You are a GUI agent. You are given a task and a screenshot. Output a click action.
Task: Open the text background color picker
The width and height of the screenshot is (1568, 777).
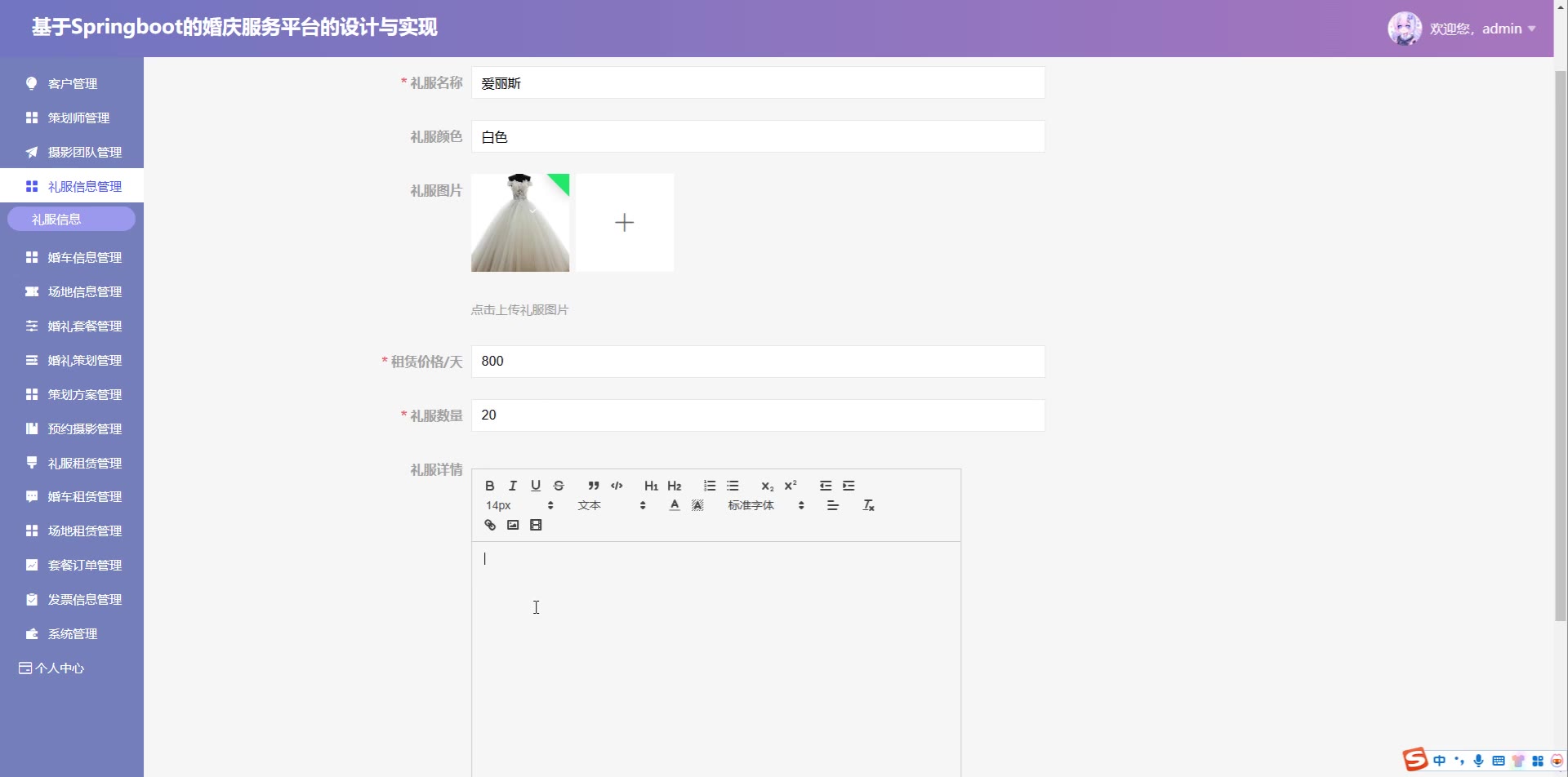(697, 505)
